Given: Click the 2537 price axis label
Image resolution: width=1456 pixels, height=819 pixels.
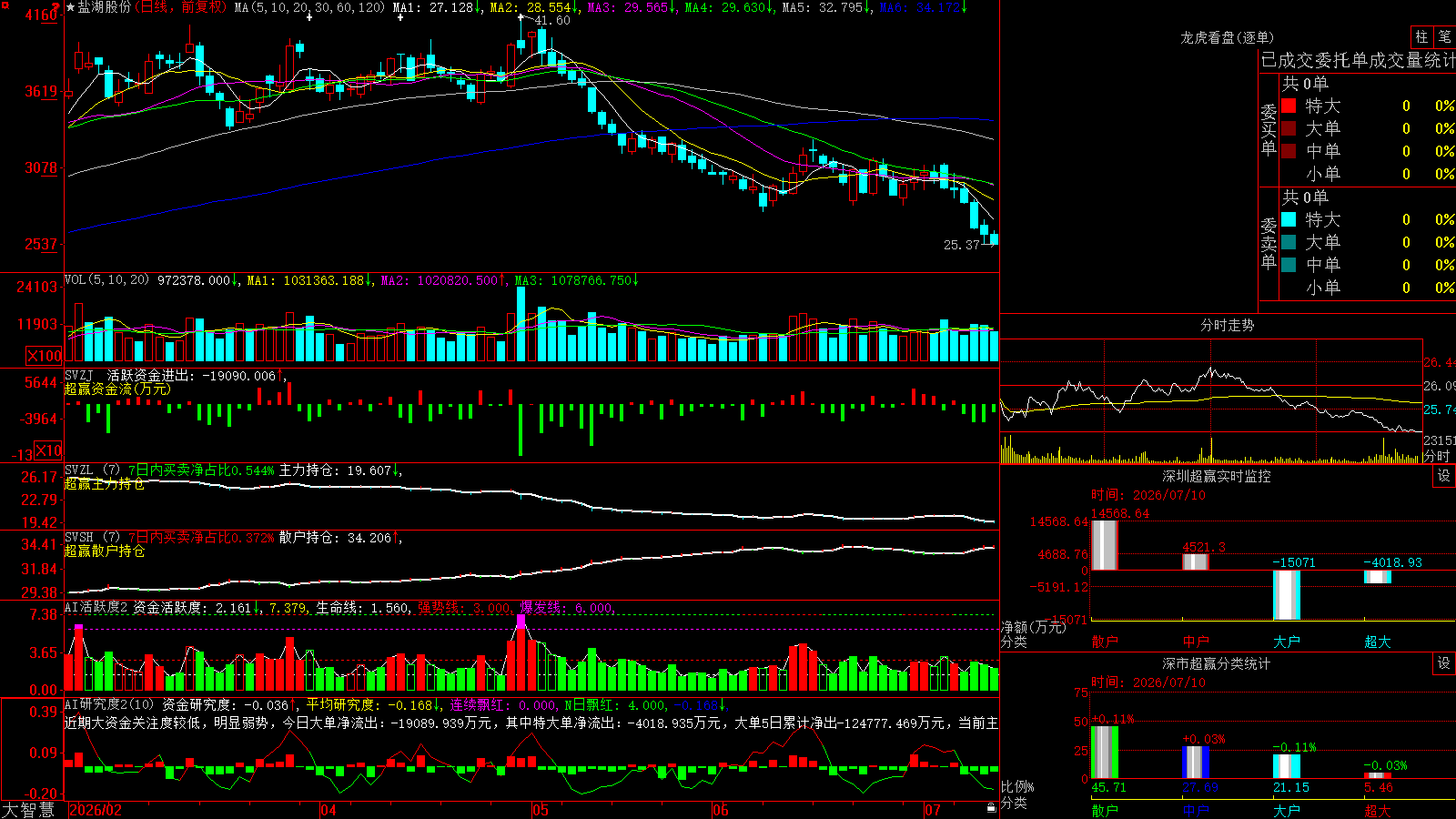Looking at the screenshot, I should (41, 244).
